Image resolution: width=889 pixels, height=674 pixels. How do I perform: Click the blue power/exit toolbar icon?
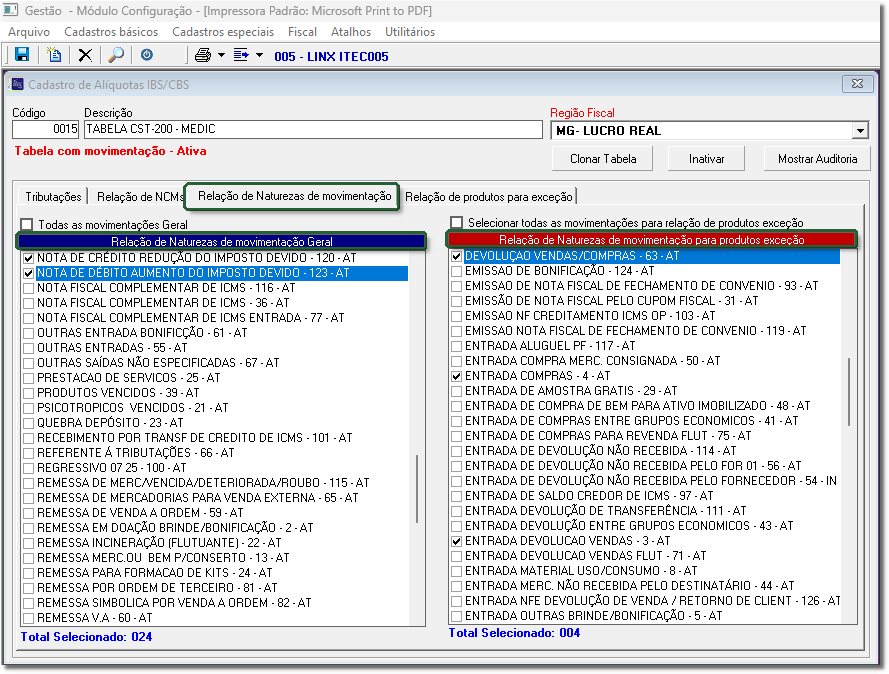(x=147, y=56)
